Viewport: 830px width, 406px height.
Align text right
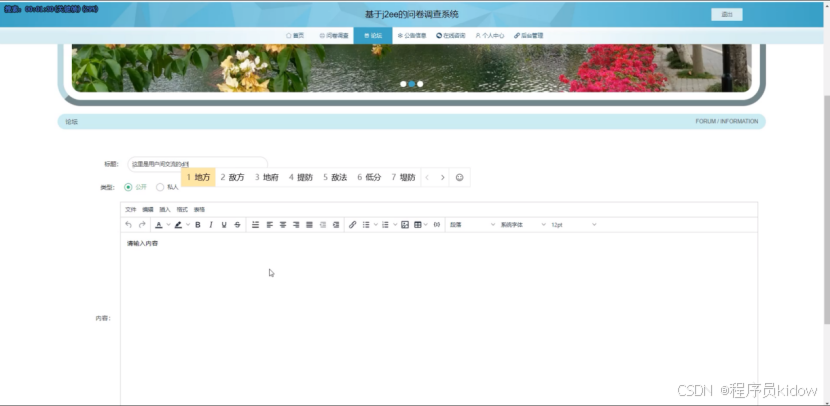(296, 225)
